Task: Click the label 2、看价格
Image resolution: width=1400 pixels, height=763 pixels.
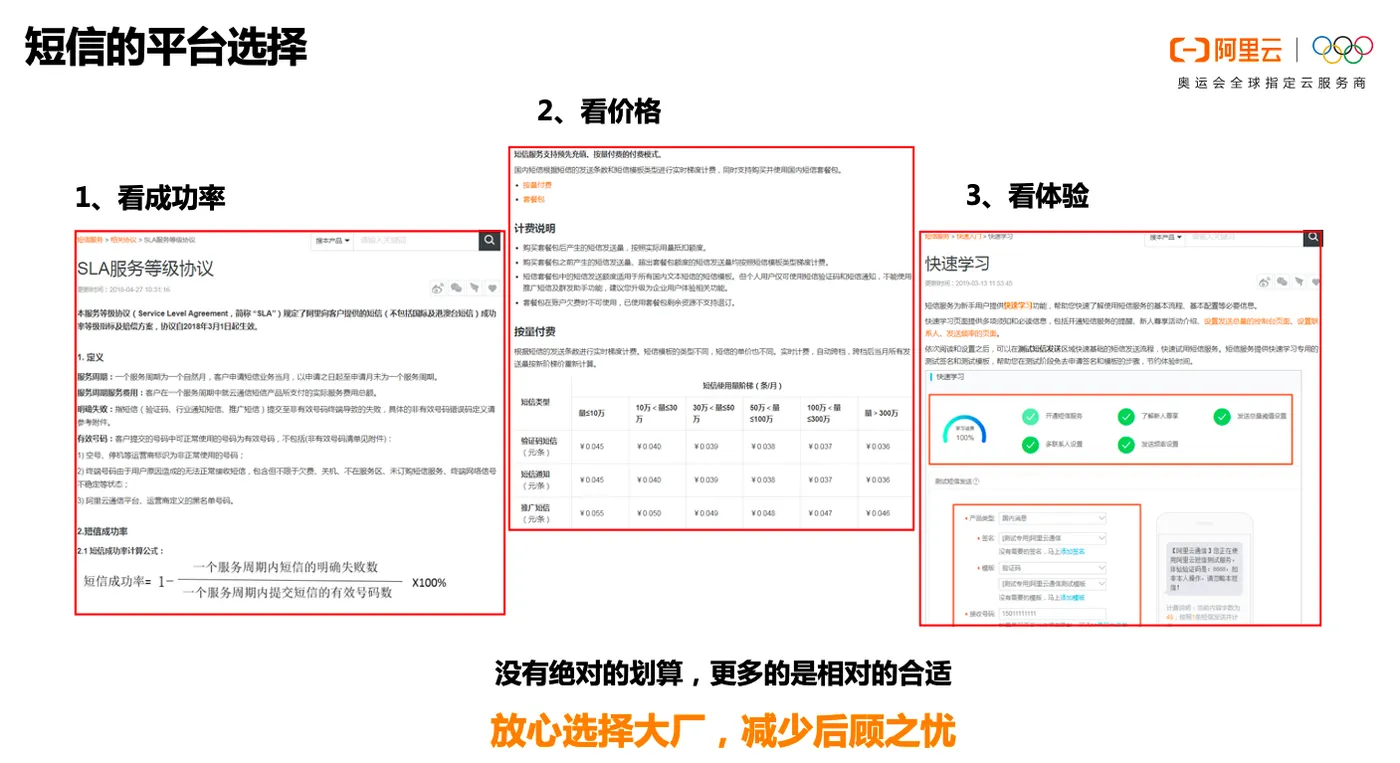Action: [x=600, y=111]
